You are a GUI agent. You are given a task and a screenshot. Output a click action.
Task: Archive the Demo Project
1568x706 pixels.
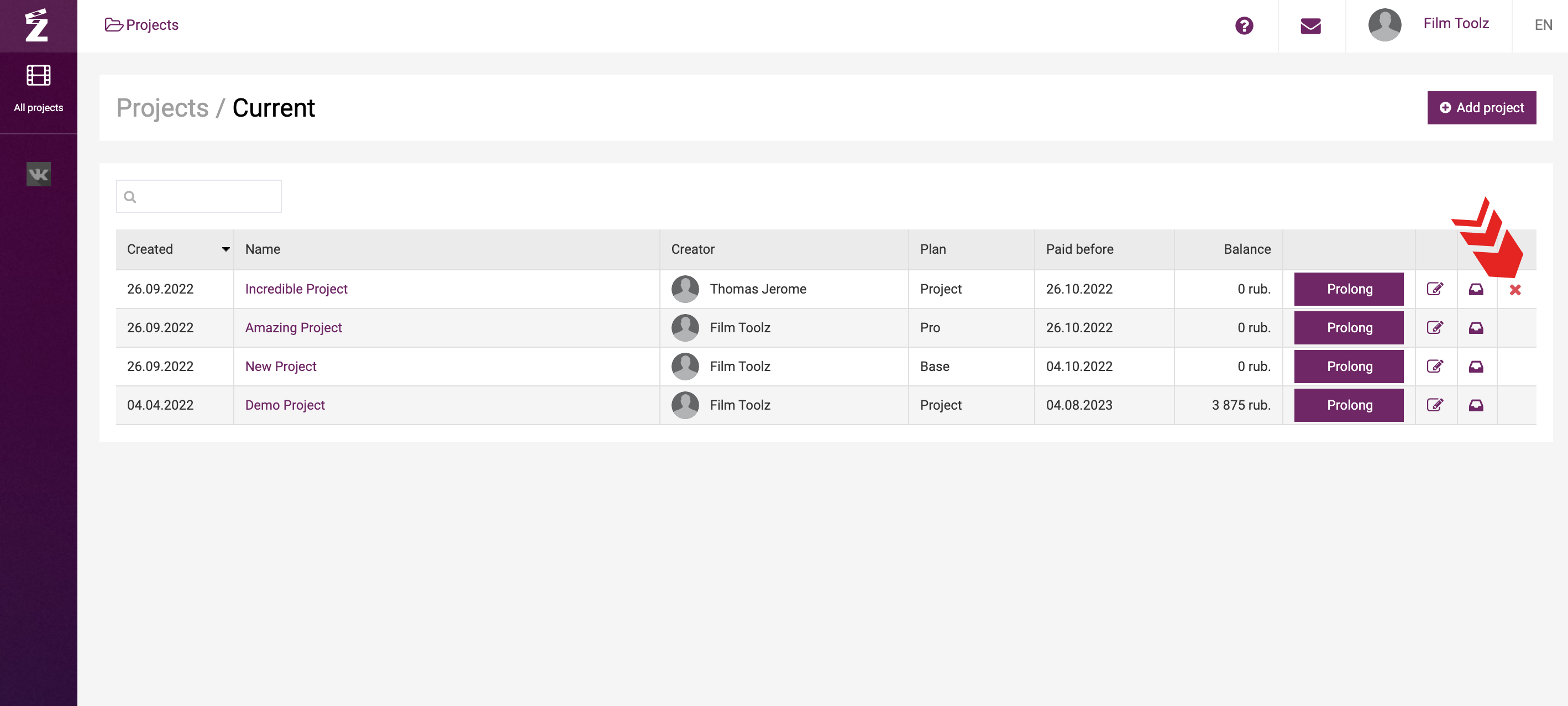[1476, 405]
